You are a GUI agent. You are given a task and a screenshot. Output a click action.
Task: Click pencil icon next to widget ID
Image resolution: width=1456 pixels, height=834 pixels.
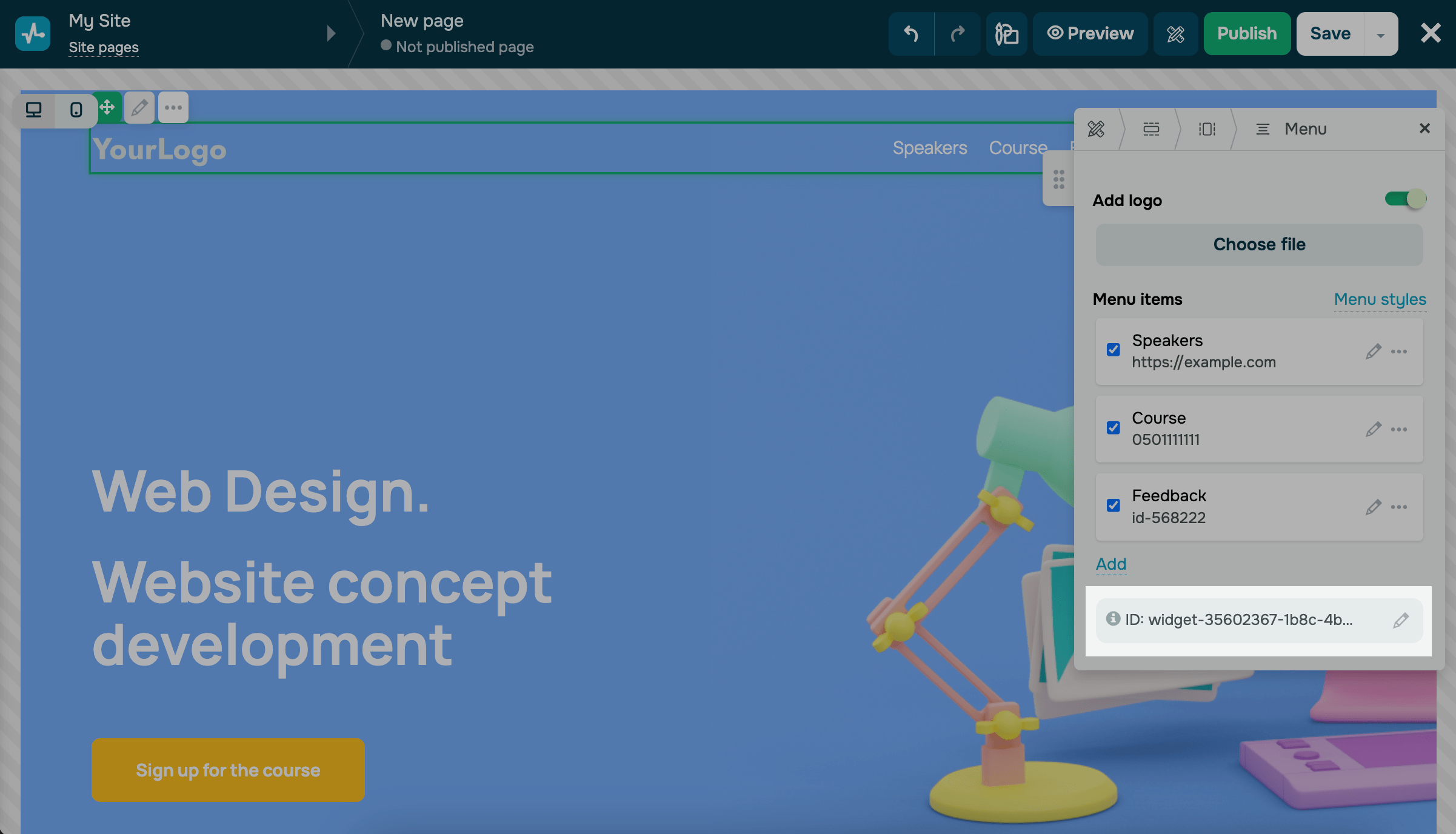(x=1400, y=620)
